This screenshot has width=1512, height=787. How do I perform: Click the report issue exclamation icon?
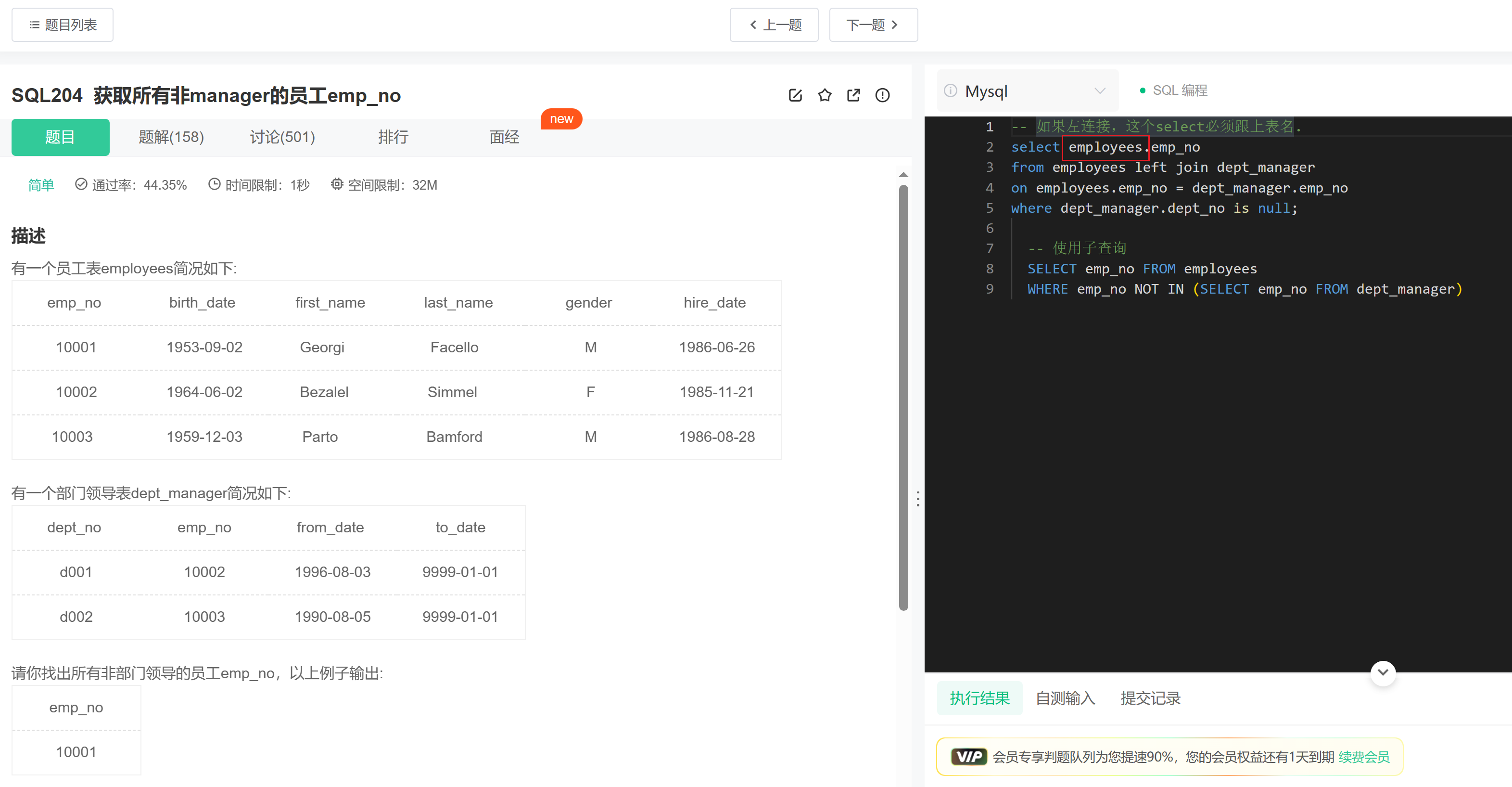(882, 95)
